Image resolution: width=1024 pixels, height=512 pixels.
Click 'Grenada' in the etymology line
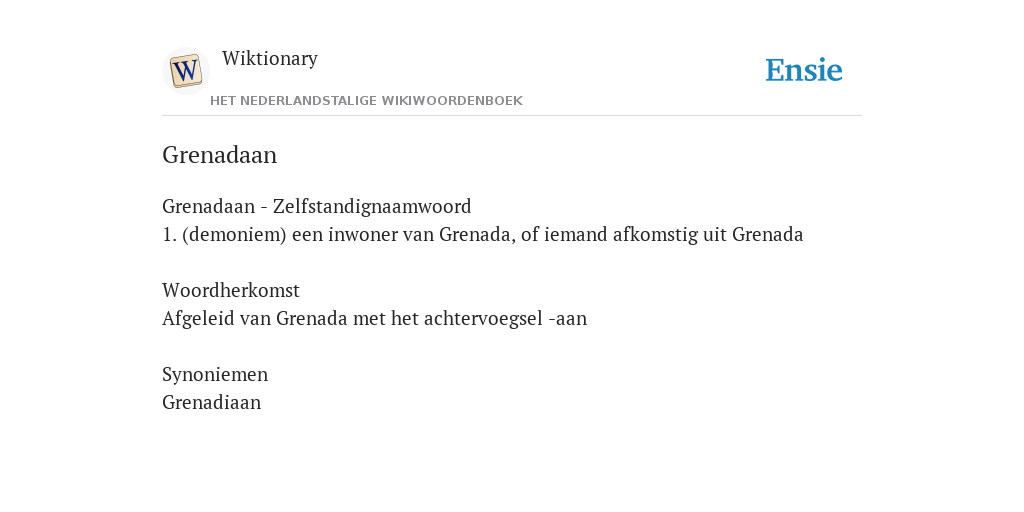tap(312, 319)
